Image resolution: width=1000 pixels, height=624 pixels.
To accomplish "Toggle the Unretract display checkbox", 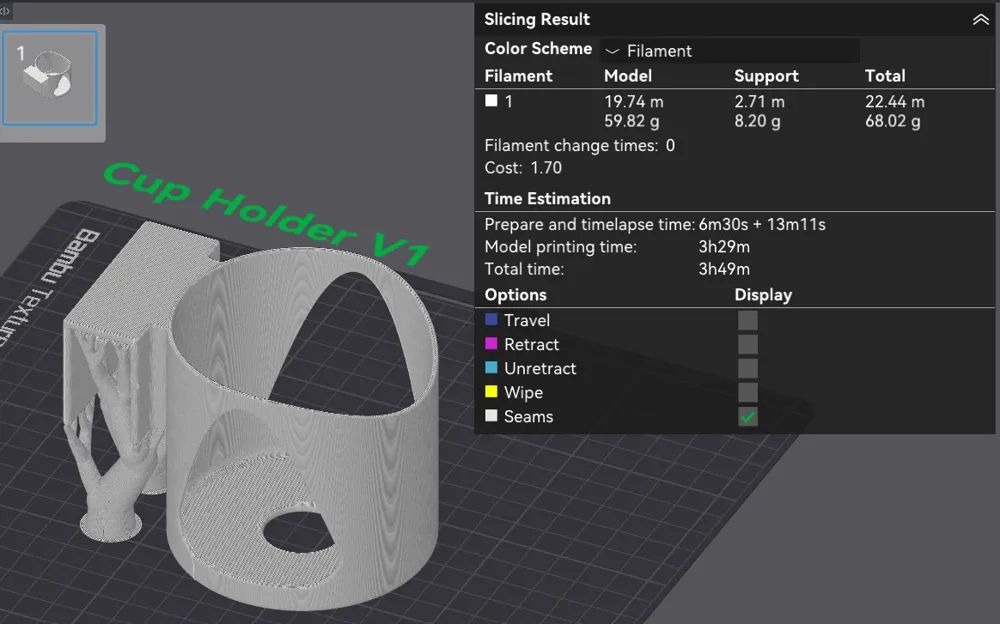I will pyautogui.click(x=747, y=368).
